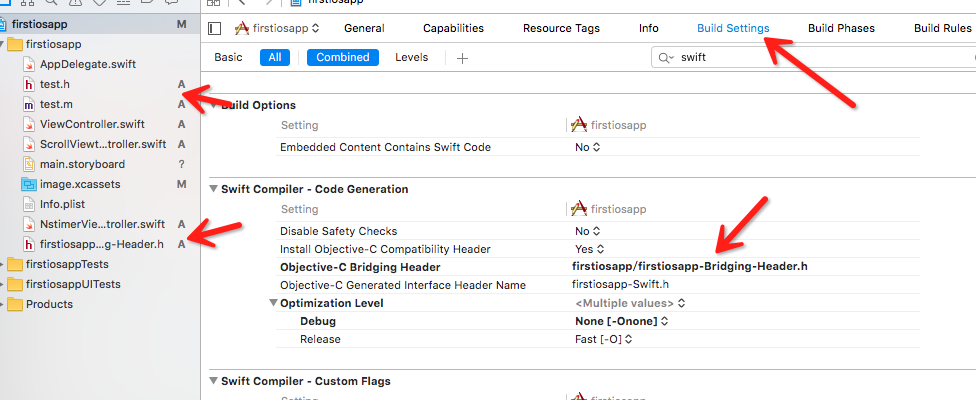The width and height of the screenshot is (976, 400).
Task: Switch to the Basic settings filter
Action: [x=228, y=58]
